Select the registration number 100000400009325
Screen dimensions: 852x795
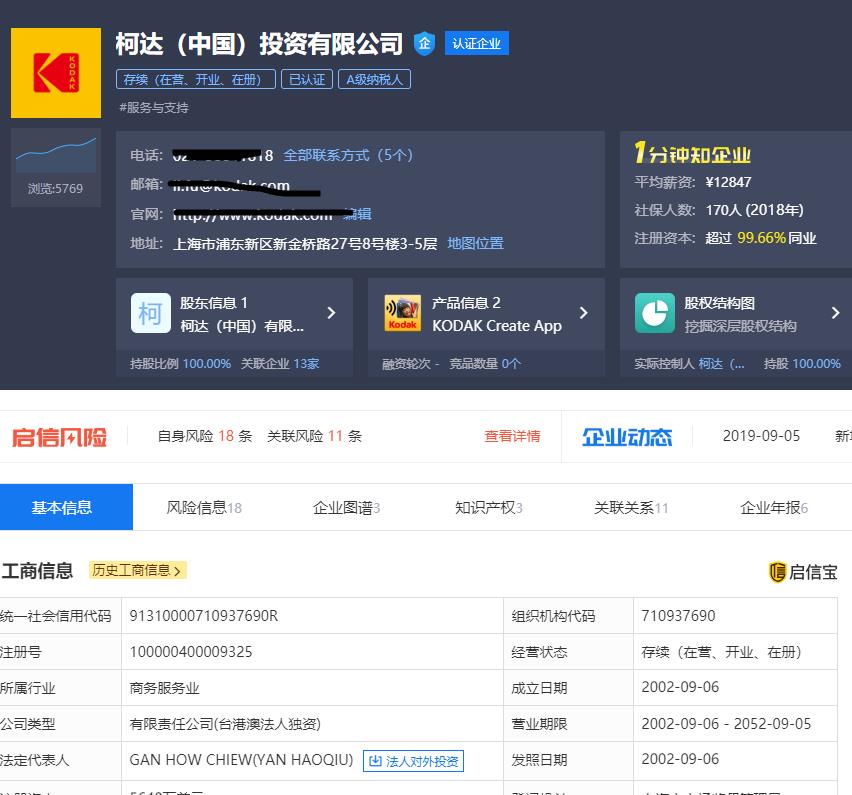click(191, 652)
